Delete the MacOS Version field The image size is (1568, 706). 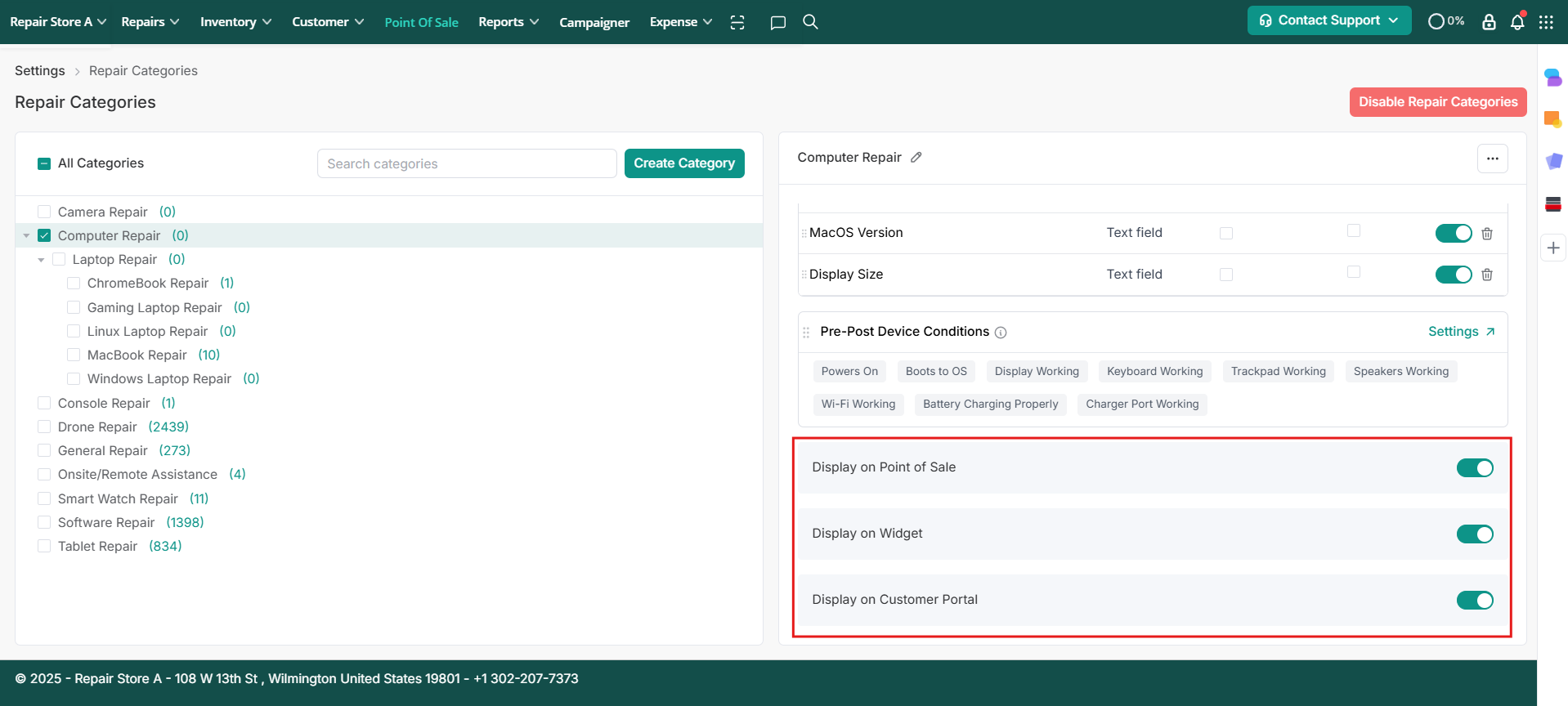(x=1487, y=234)
